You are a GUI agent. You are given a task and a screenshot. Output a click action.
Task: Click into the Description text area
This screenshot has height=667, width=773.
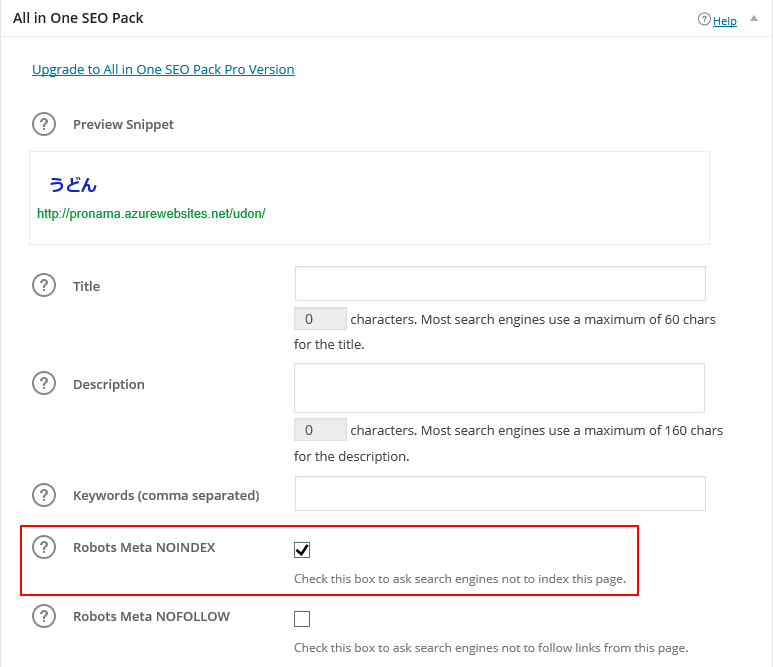tap(499, 387)
